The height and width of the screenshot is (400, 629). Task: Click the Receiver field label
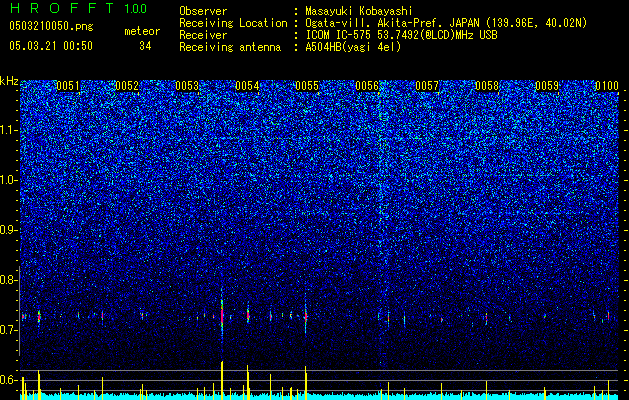[203, 35]
